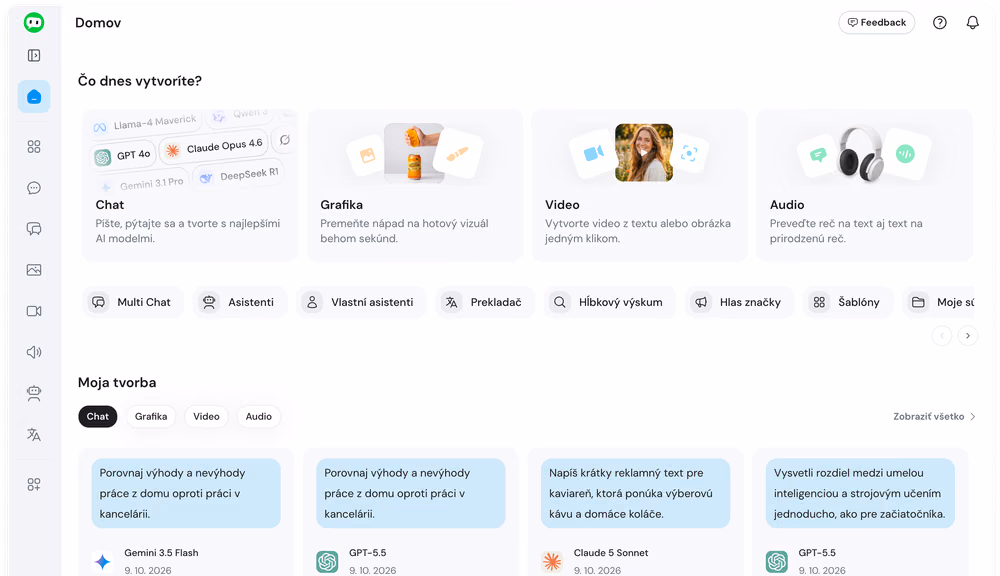The height and width of the screenshot is (576, 1000).
Task: Open the Chat card
Action: tap(190, 185)
